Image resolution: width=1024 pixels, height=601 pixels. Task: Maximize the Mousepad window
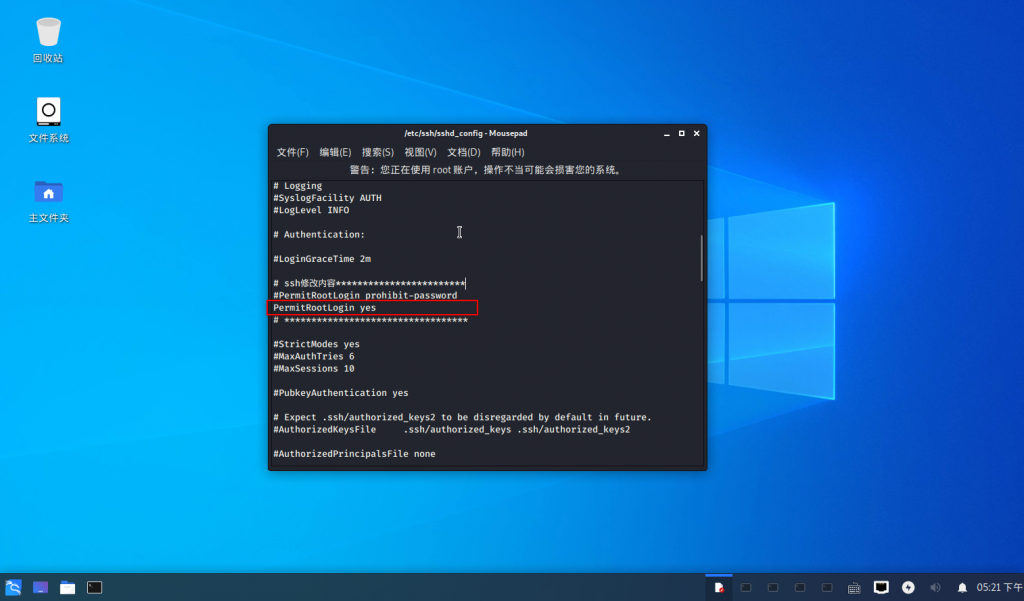pyautogui.click(x=682, y=133)
